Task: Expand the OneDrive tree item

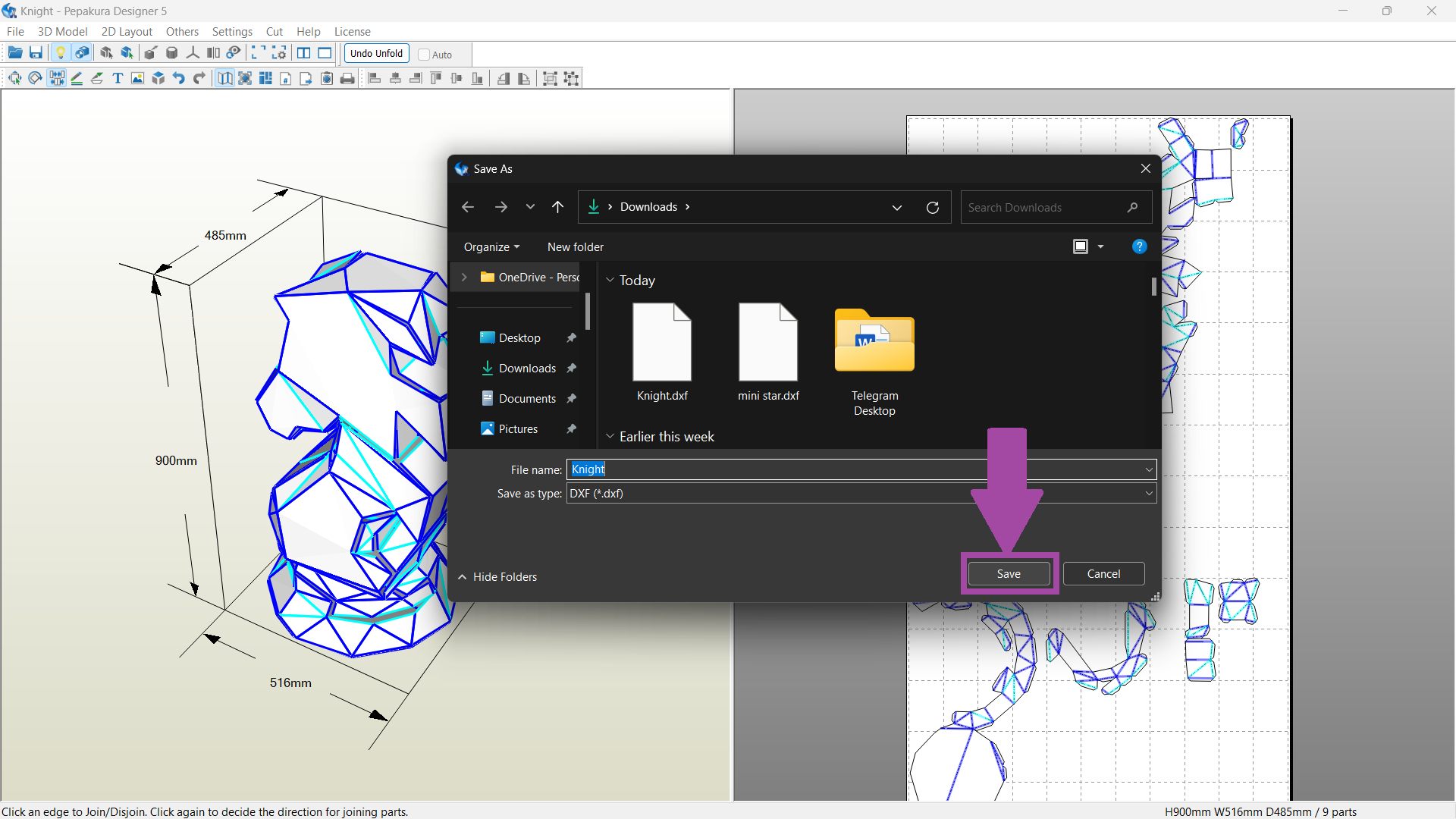Action: [x=464, y=278]
